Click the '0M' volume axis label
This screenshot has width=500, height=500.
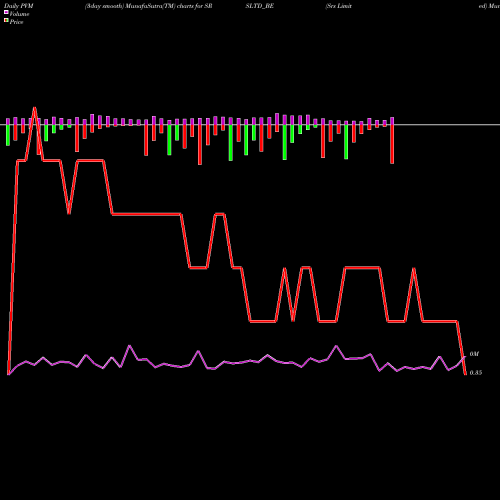point(474,354)
